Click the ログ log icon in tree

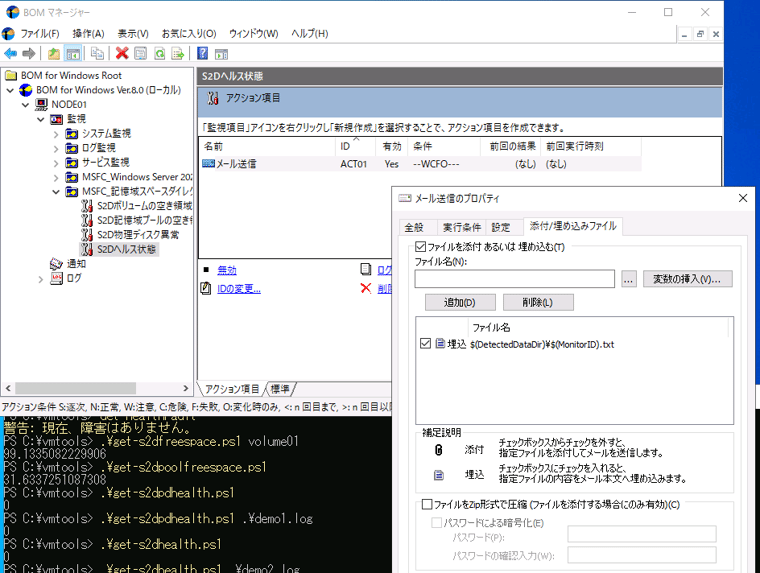pos(57,278)
